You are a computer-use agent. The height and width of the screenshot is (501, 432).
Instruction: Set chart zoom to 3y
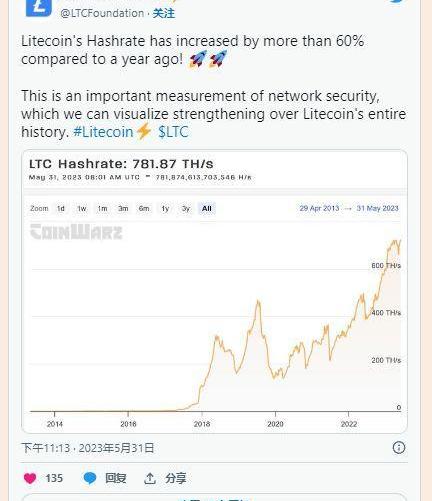click(x=186, y=209)
